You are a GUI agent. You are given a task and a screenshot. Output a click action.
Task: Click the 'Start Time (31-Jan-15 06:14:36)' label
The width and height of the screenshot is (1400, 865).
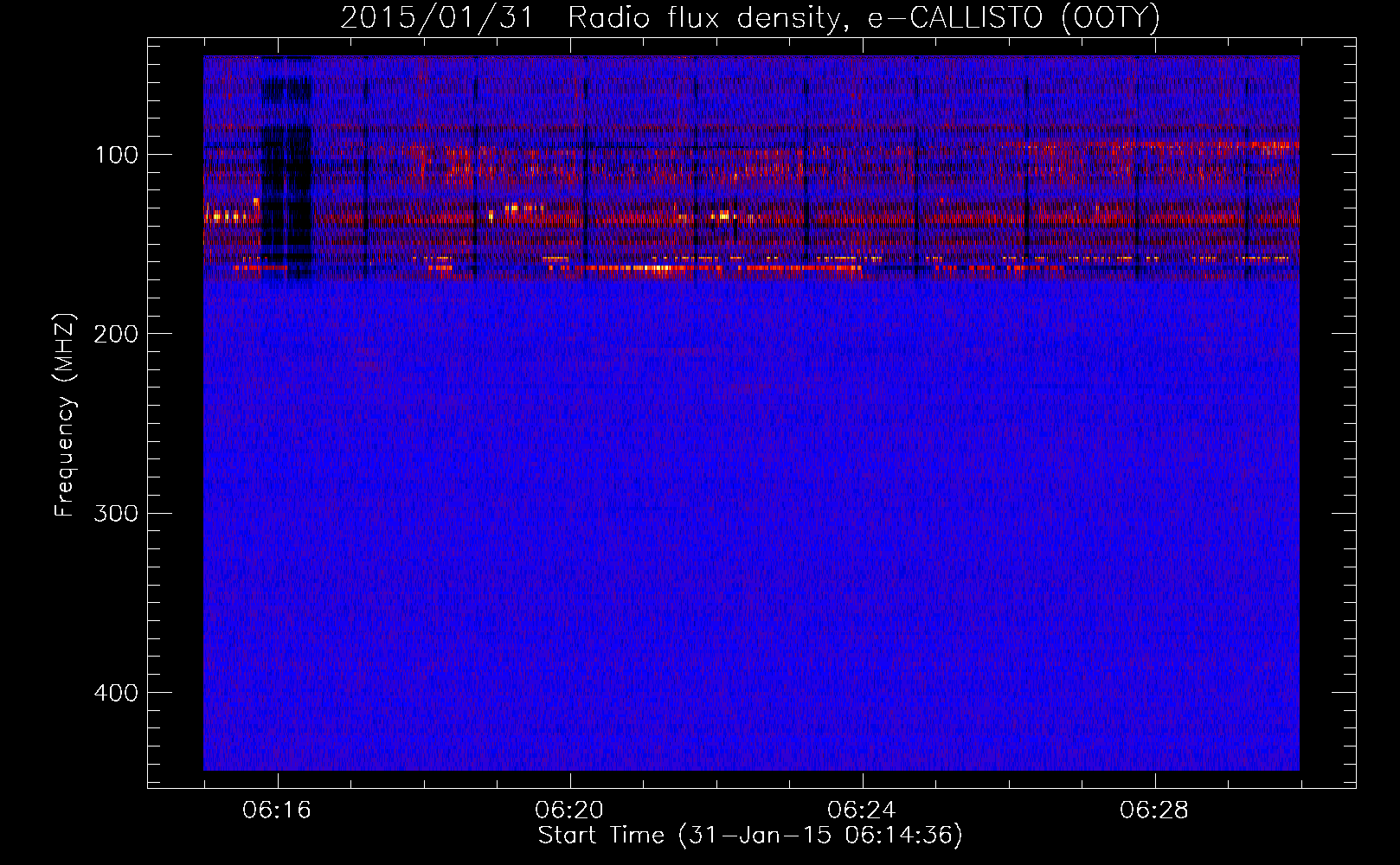(x=750, y=836)
